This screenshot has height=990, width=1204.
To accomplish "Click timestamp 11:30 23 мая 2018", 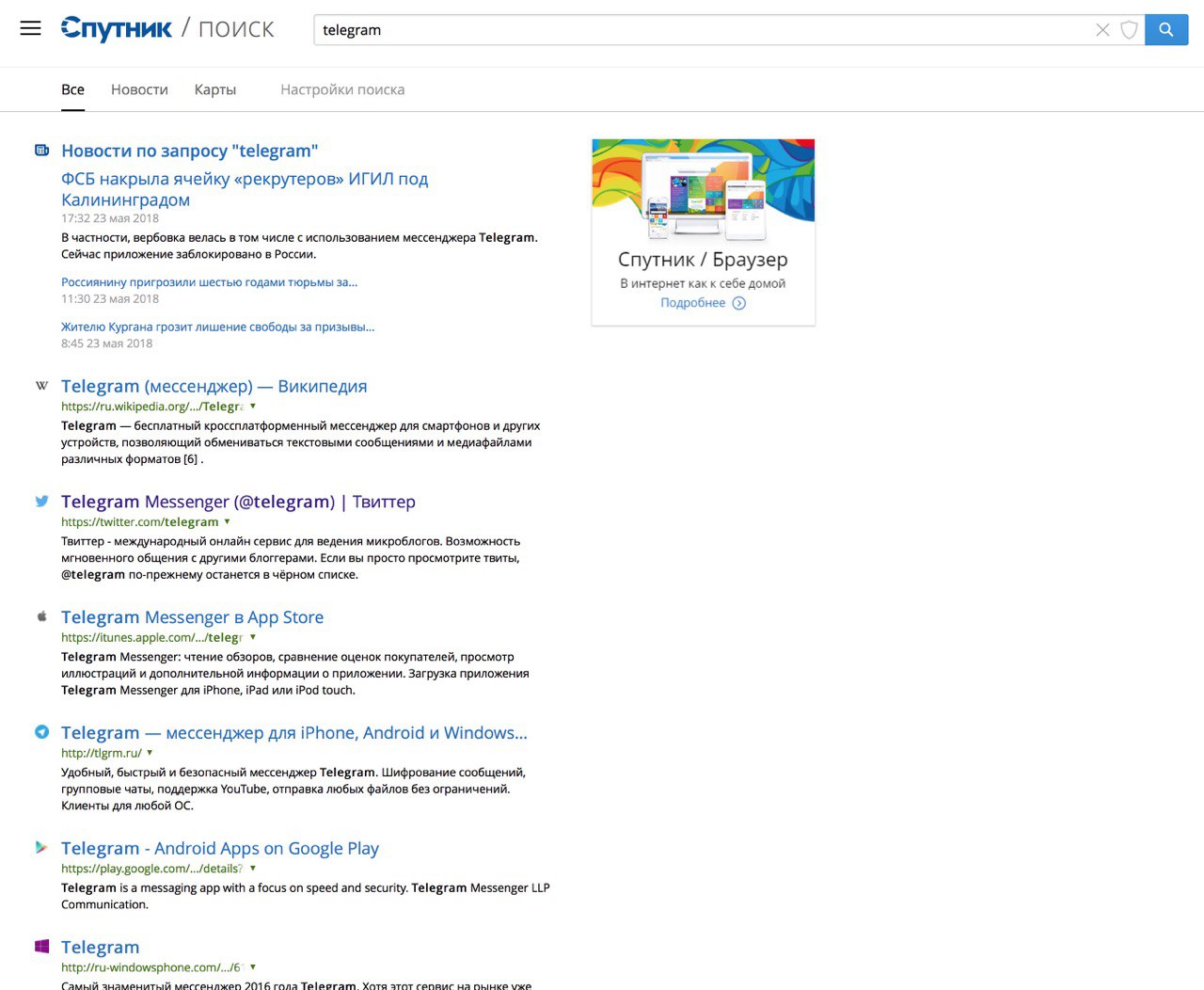I will (110, 299).
